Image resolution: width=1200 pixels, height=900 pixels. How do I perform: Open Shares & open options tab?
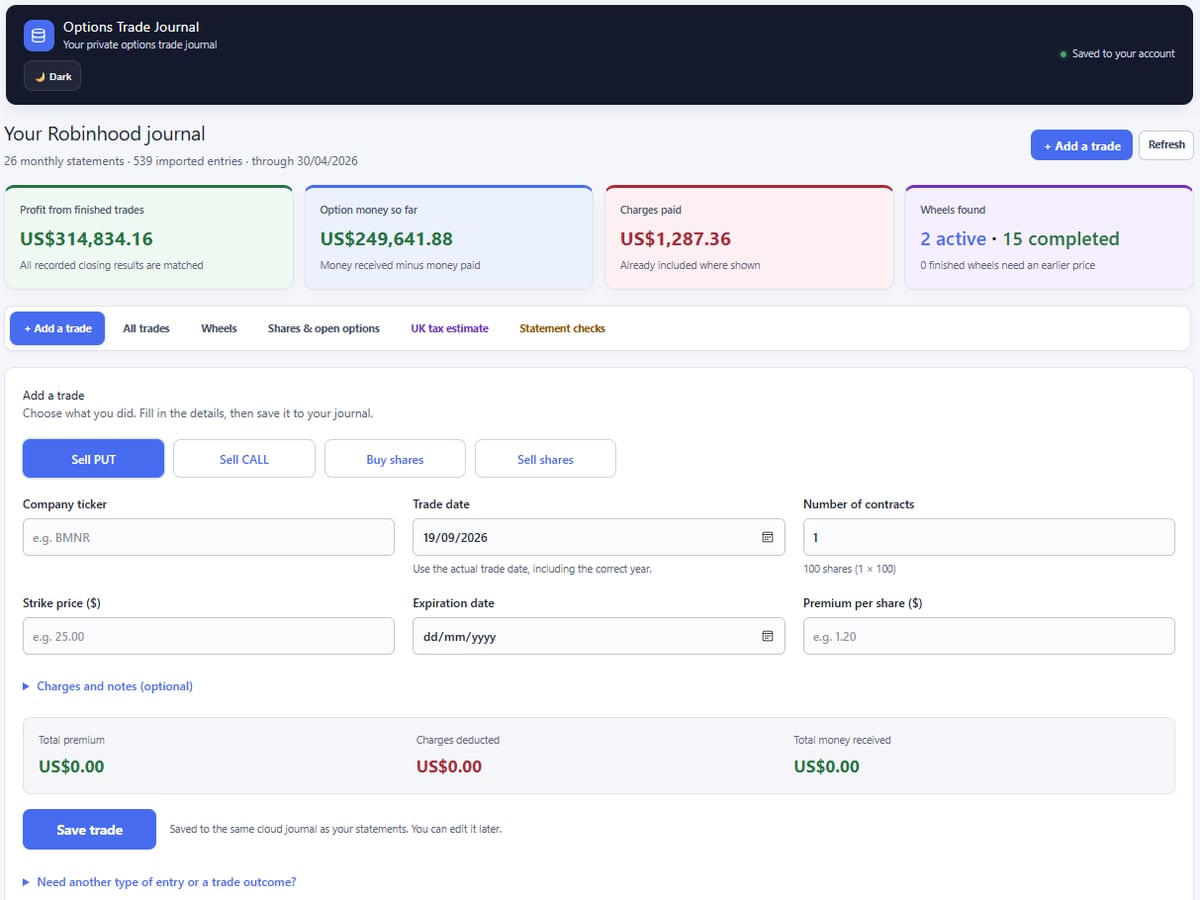pos(324,328)
